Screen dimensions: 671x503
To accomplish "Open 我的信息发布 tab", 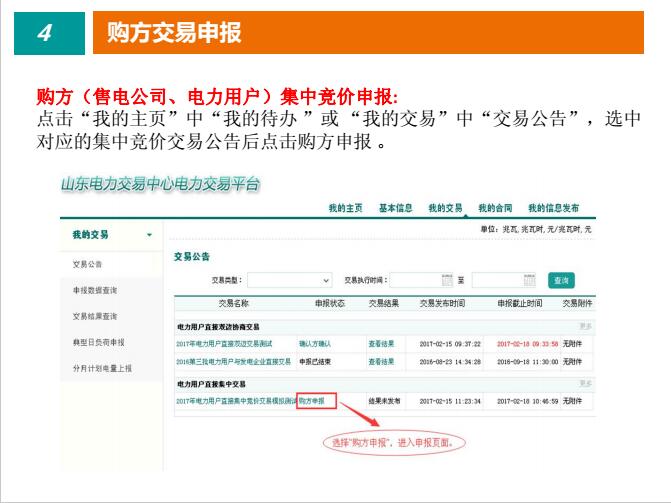I will tap(553, 208).
